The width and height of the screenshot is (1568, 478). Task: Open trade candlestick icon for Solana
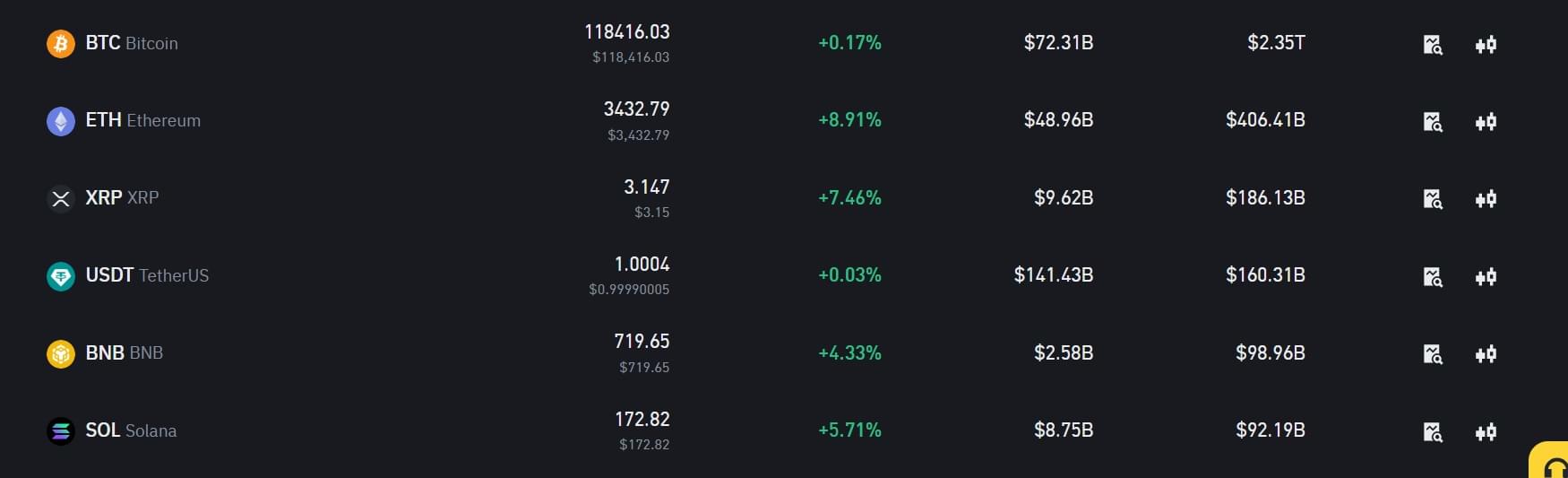click(1486, 431)
